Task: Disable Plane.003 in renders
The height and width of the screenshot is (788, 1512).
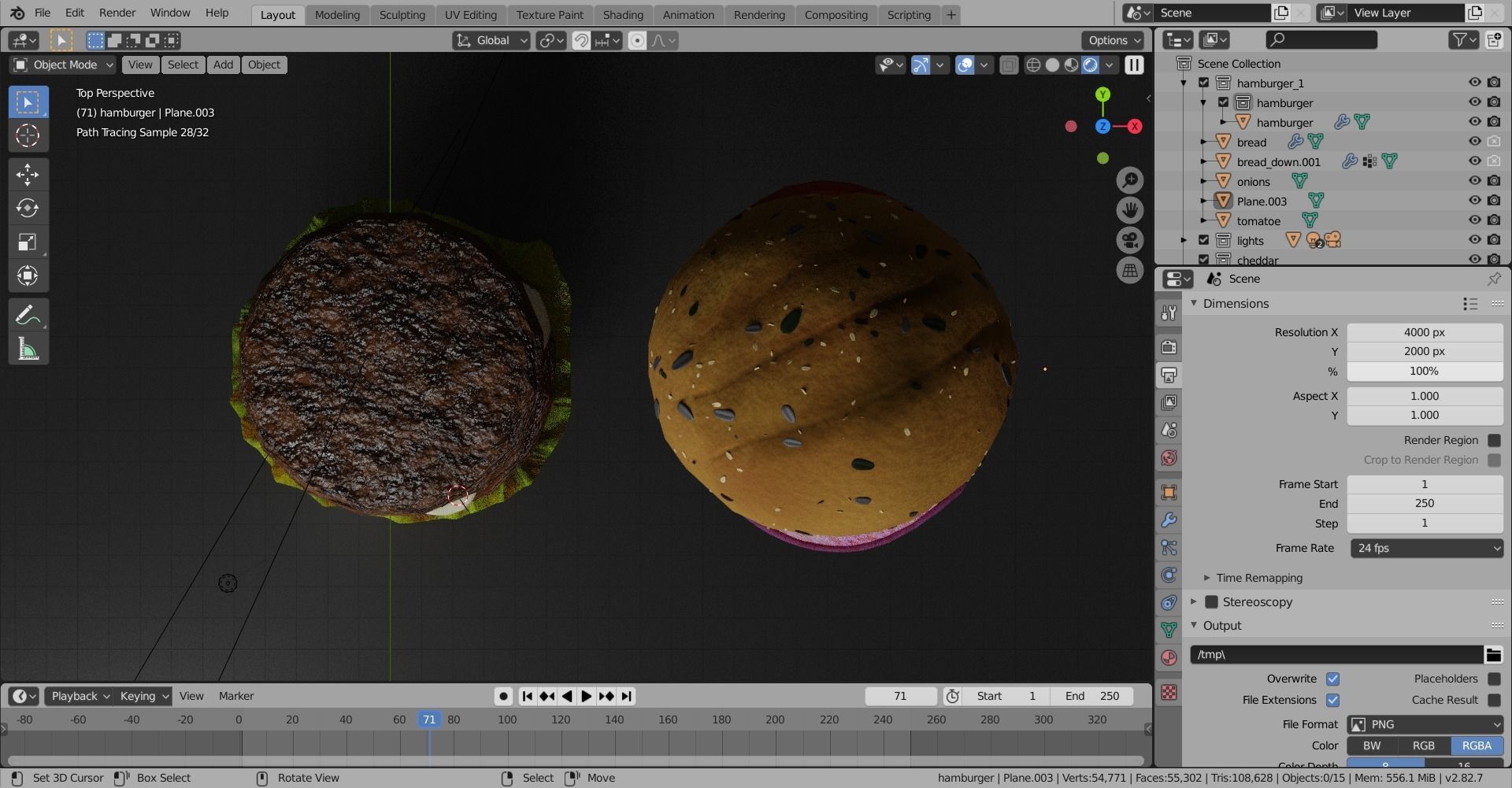Action: click(x=1494, y=201)
